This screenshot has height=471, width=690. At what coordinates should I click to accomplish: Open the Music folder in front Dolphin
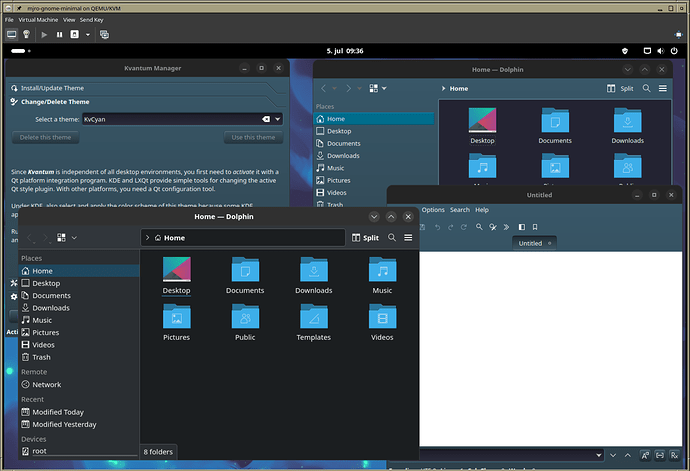tap(382, 276)
